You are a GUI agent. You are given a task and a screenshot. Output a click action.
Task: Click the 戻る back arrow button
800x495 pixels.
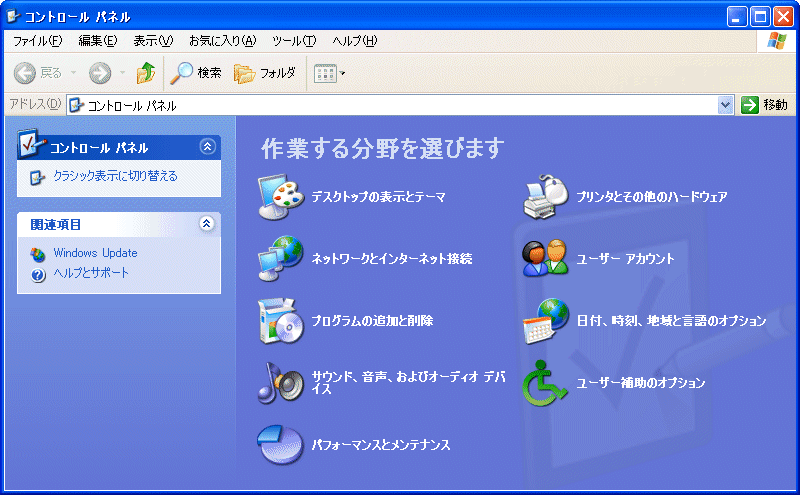point(37,73)
